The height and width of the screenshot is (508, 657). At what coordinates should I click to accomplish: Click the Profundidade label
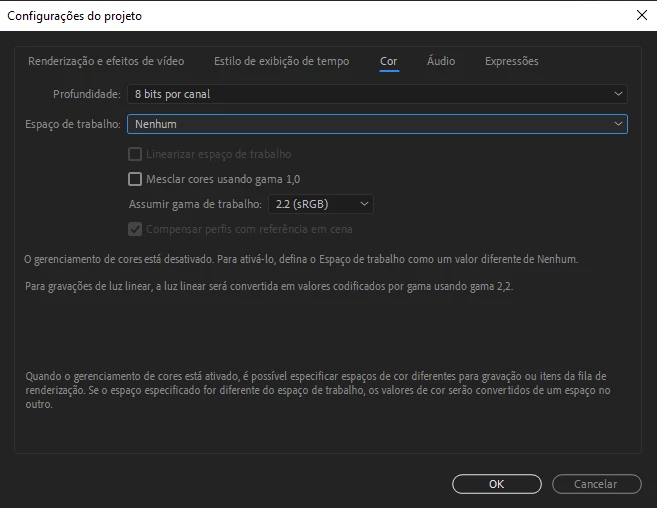click(87, 94)
